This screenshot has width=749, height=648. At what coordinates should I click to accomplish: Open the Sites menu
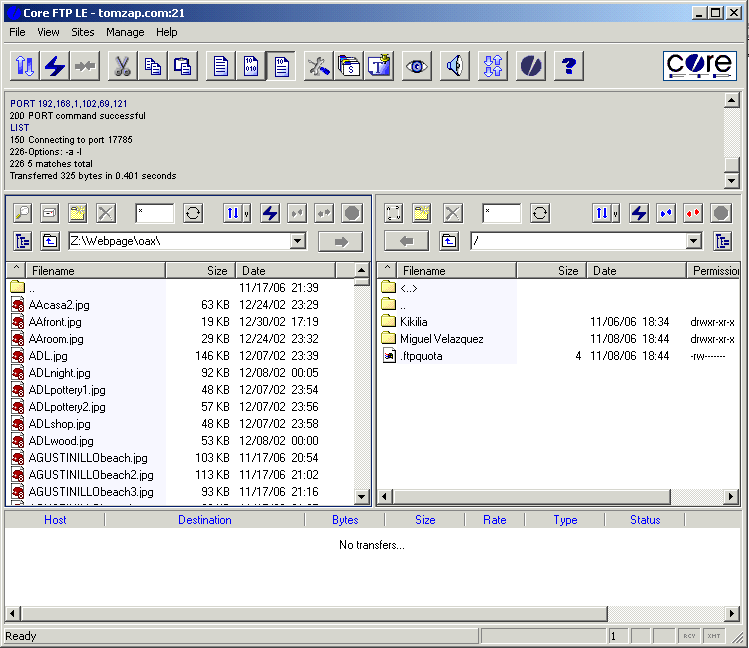pos(83,32)
